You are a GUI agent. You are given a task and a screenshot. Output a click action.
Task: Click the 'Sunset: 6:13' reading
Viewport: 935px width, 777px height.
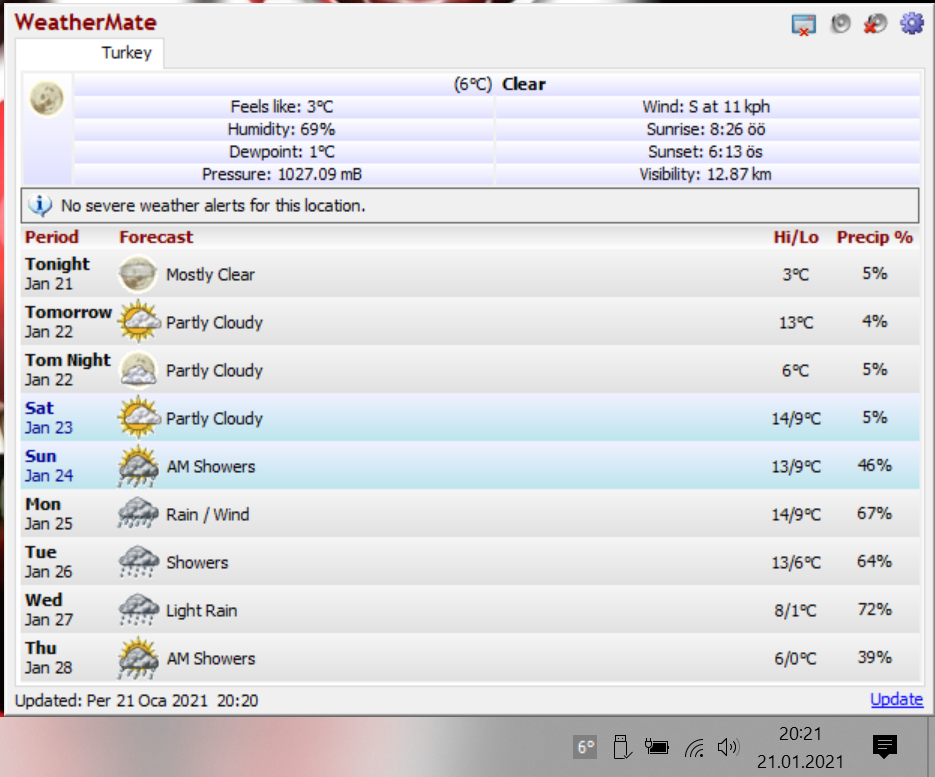coord(705,152)
